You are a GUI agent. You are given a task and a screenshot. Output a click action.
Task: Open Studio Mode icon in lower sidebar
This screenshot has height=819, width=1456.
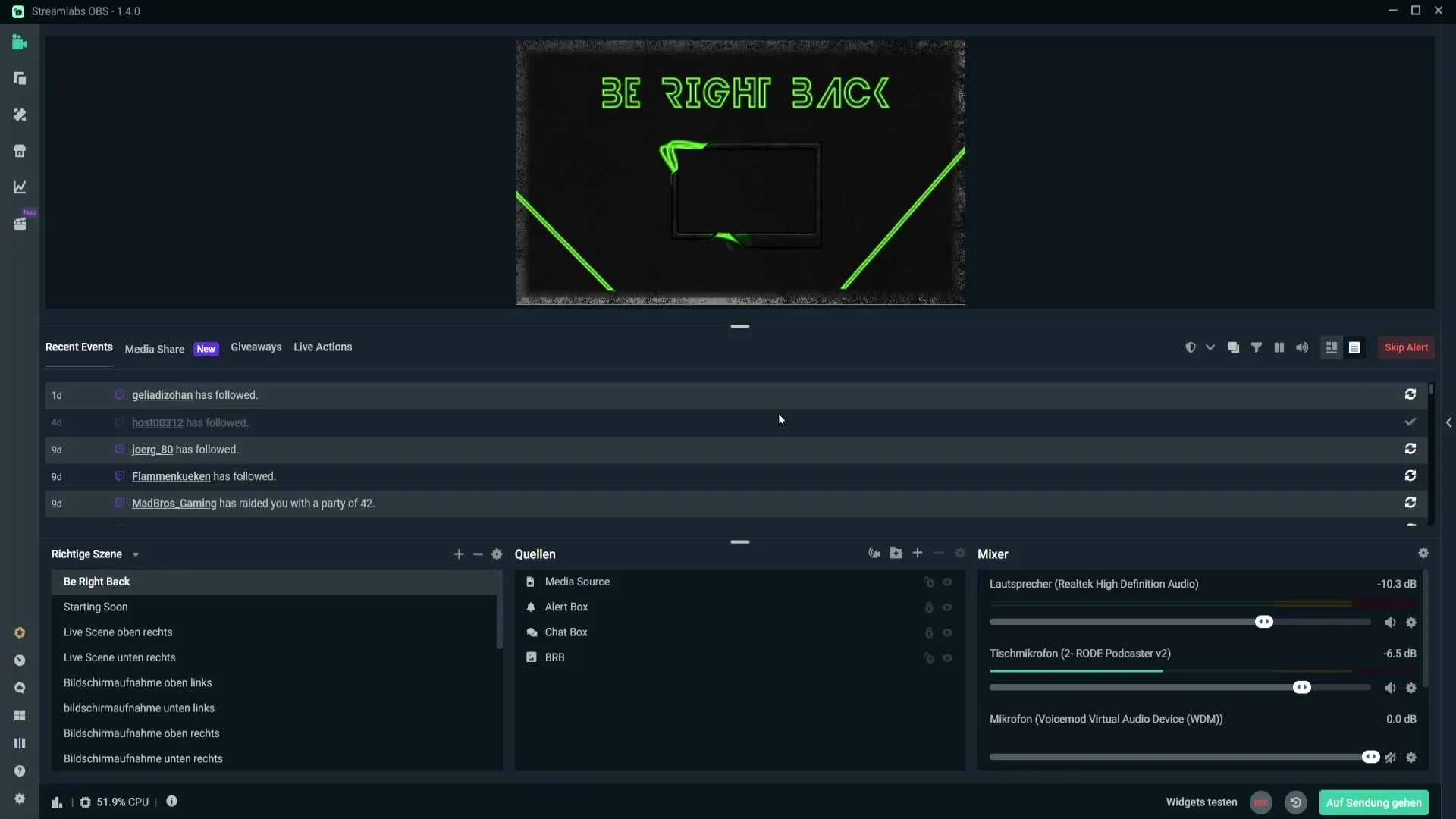pyautogui.click(x=20, y=743)
